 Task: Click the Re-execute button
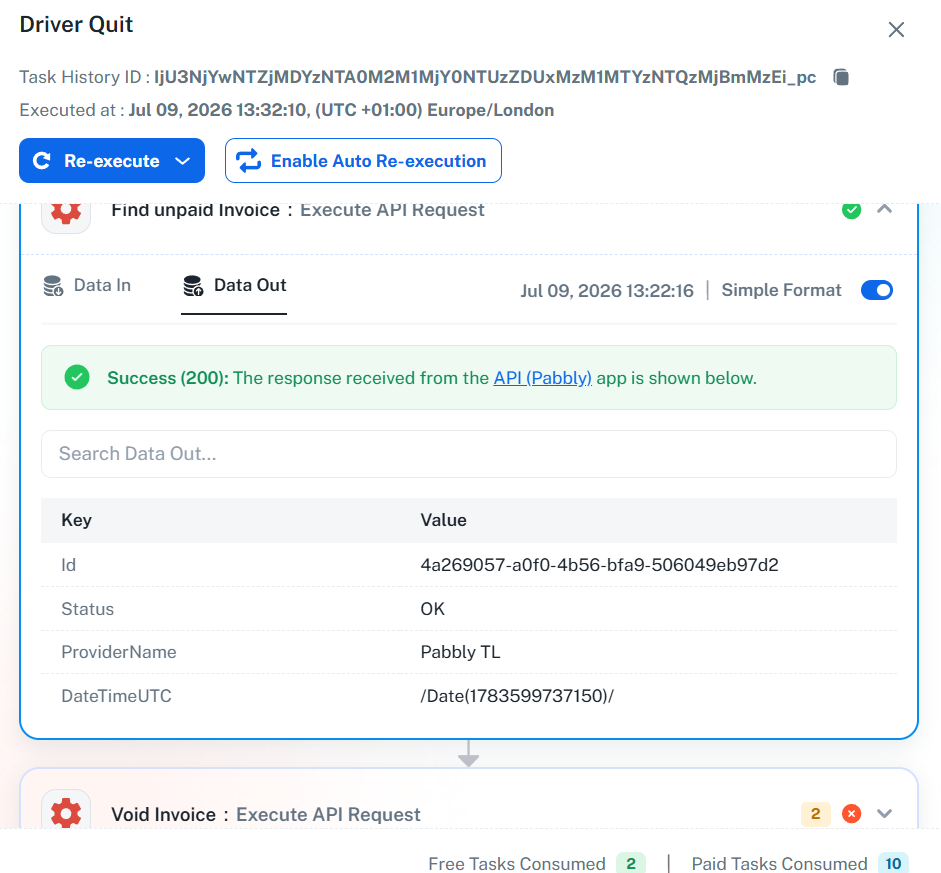pyautogui.click(x=112, y=161)
